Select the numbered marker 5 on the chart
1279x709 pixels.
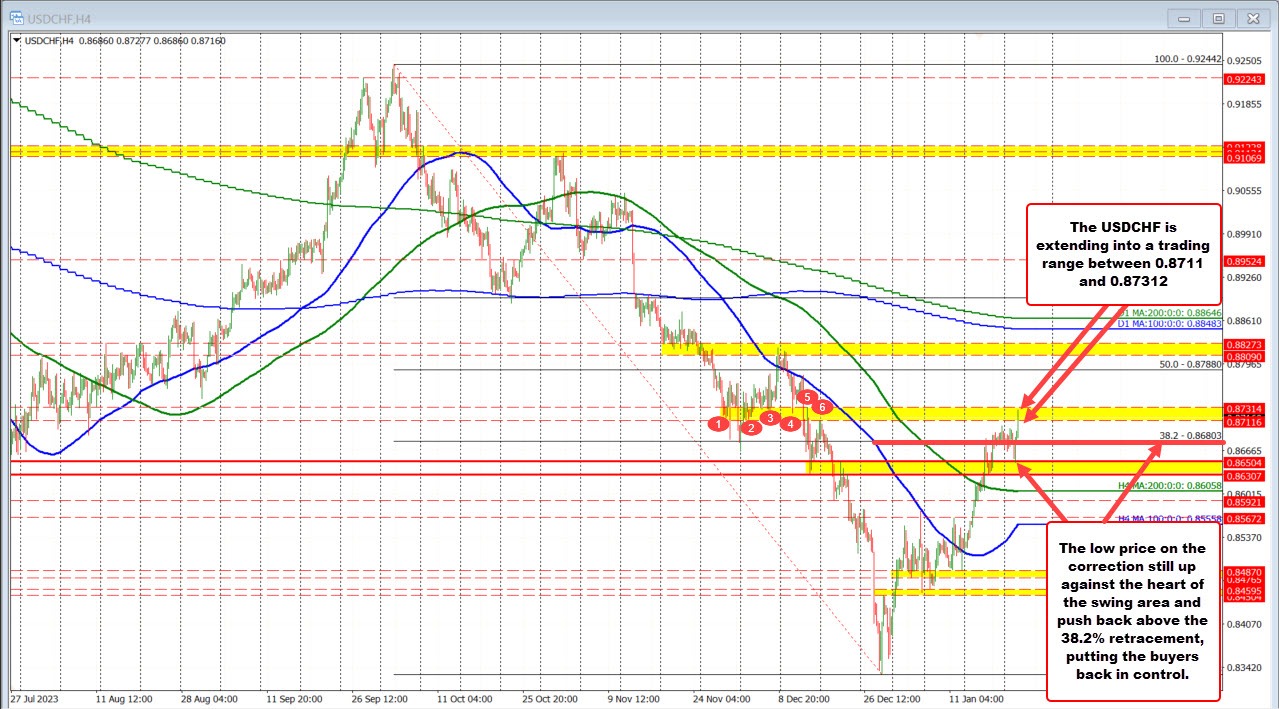click(807, 397)
